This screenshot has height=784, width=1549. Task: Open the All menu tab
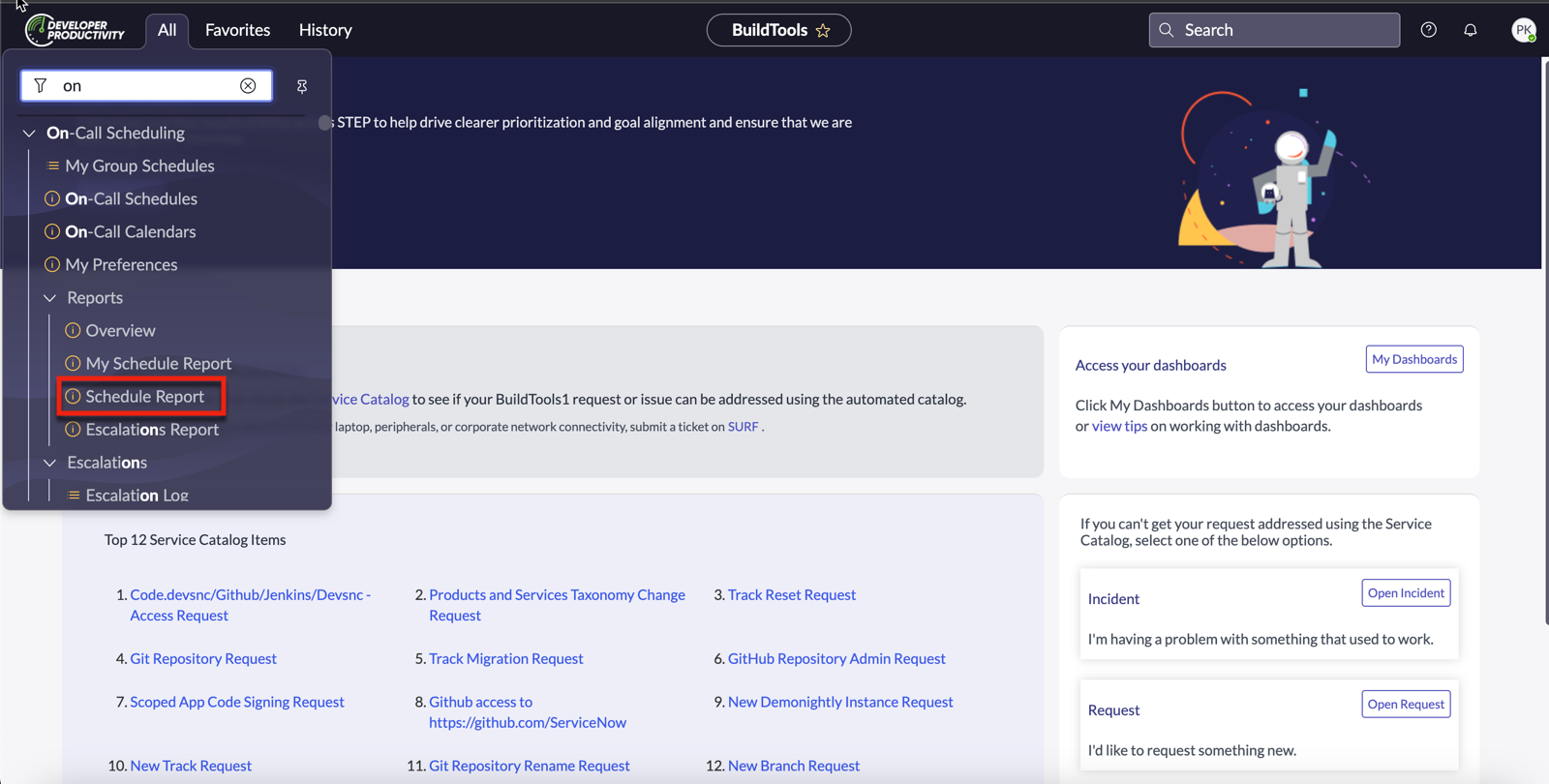(167, 30)
